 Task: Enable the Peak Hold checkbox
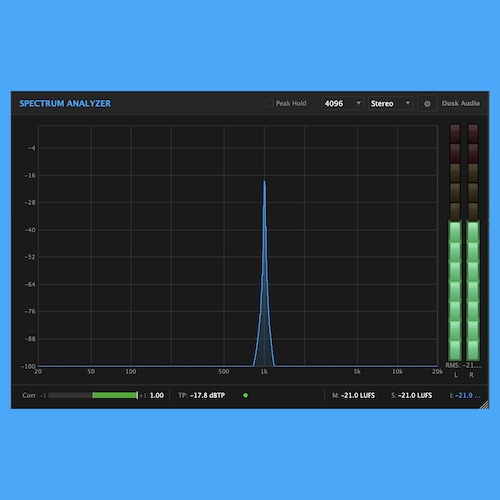pos(269,103)
